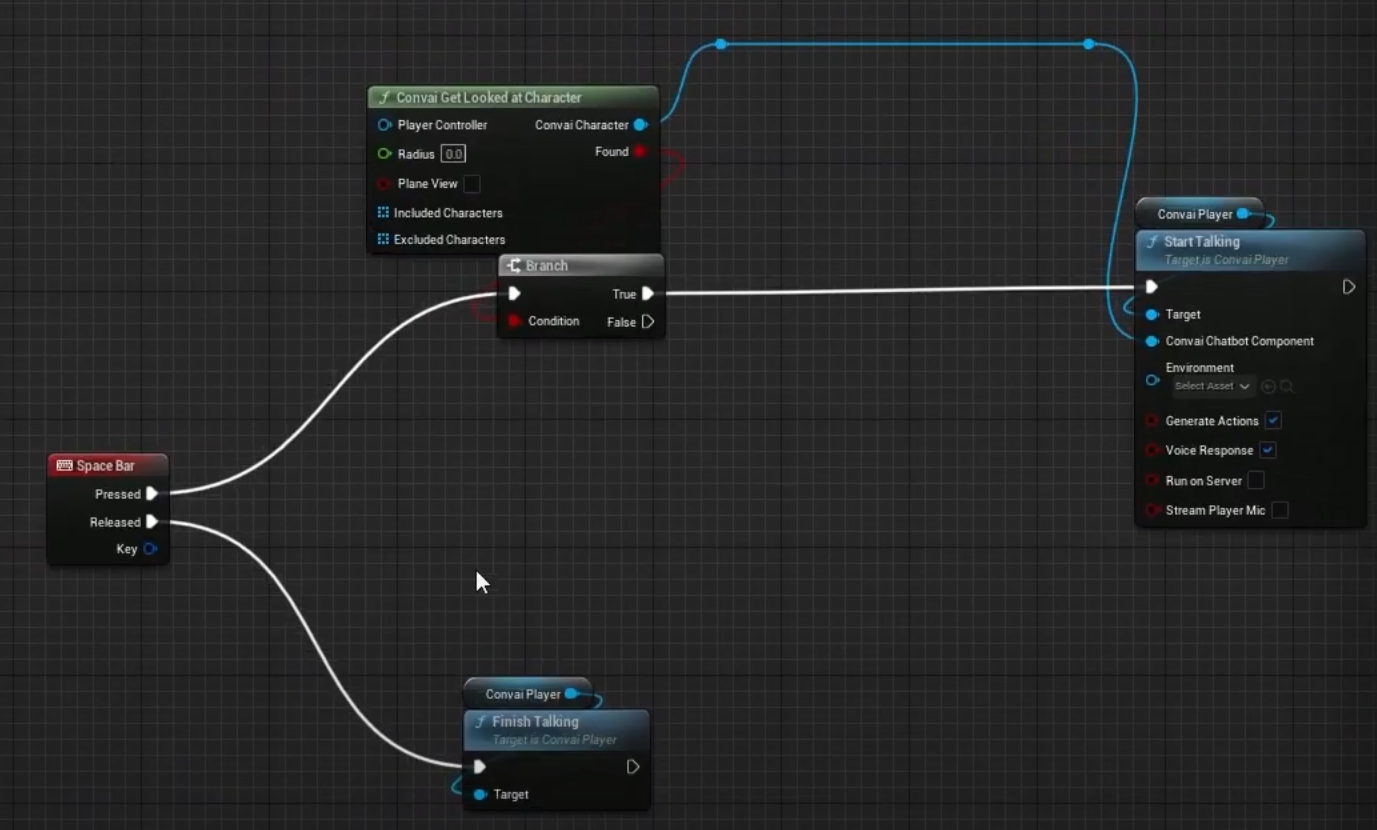1377x830 pixels.
Task: Click the Branch node's execution input pin
Action: pos(514,294)
